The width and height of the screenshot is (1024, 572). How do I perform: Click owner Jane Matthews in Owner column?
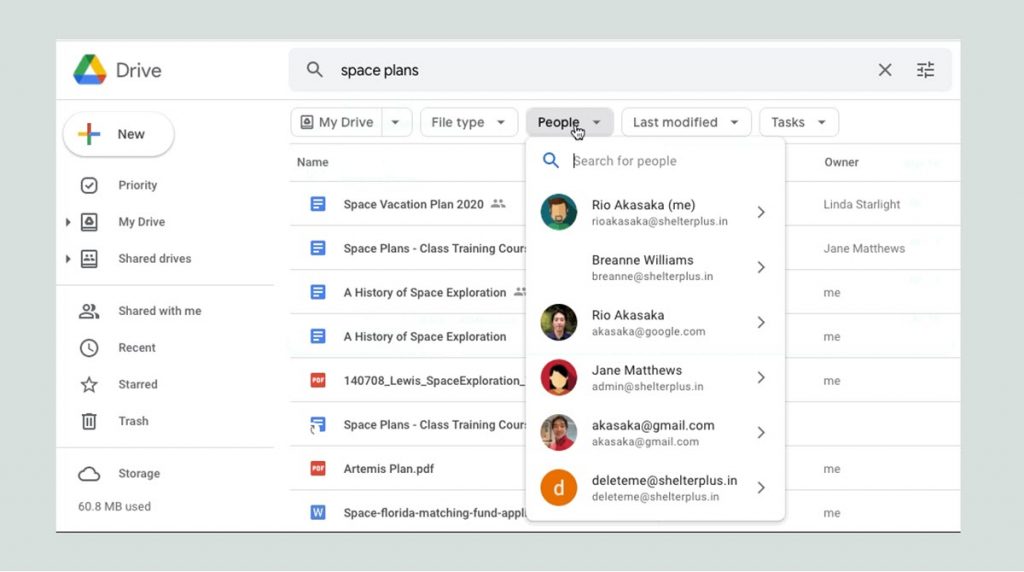point(864,249)
